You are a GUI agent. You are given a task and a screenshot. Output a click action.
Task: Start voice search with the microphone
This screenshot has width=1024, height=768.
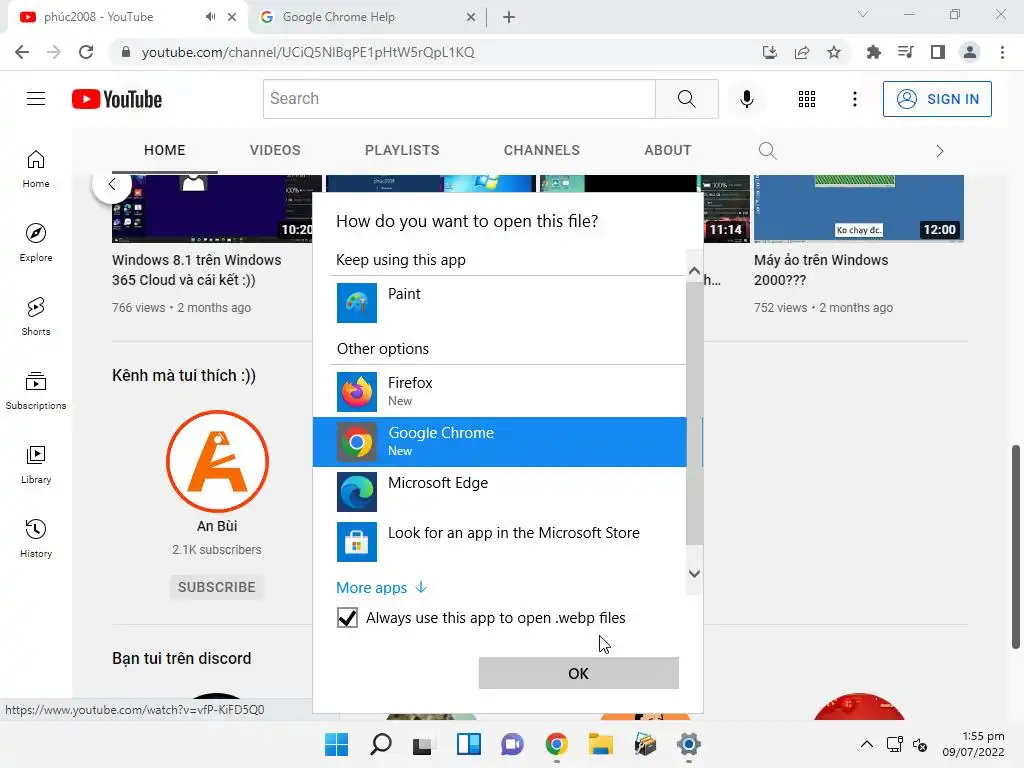[x=746, y=99]
